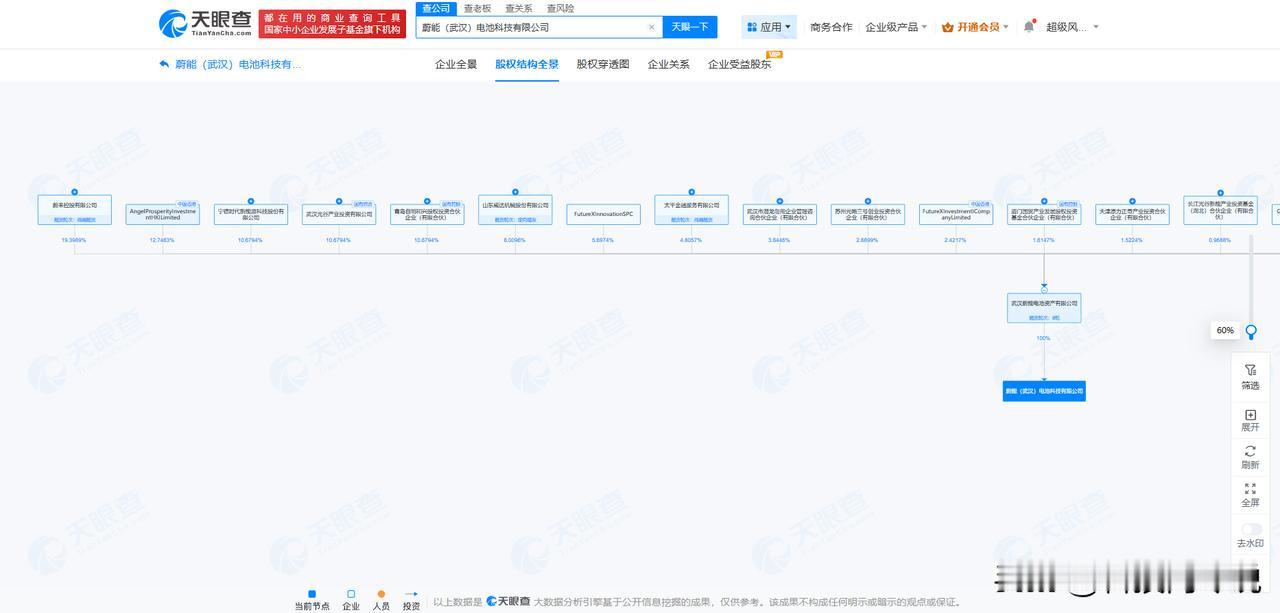Image resolution: width=1280 pixels, height=613 pixels.
Task: Expand the node above 苏州元皓三号创业投资合伙企业
Action: pos(868,201)
